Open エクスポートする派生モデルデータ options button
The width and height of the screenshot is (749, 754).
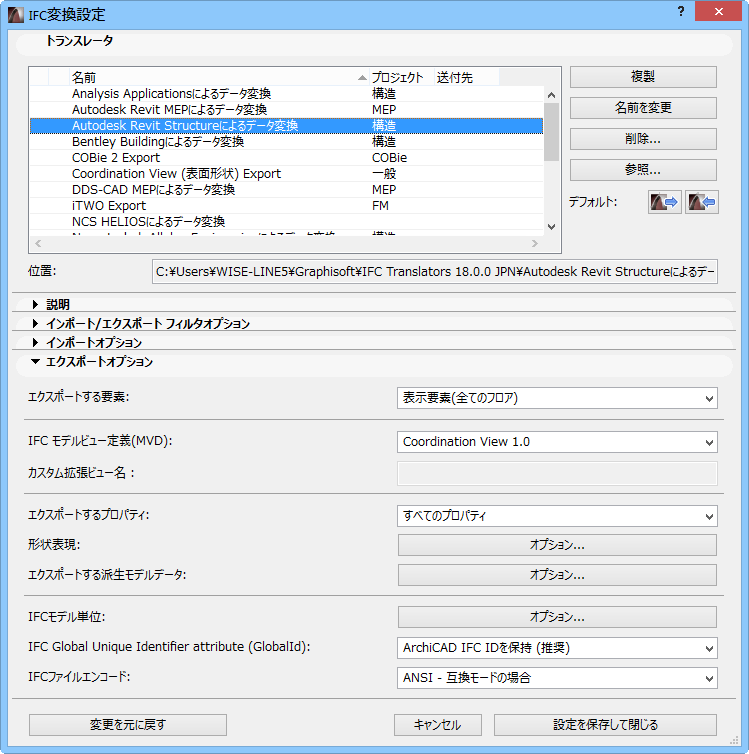tap(557, 575)
